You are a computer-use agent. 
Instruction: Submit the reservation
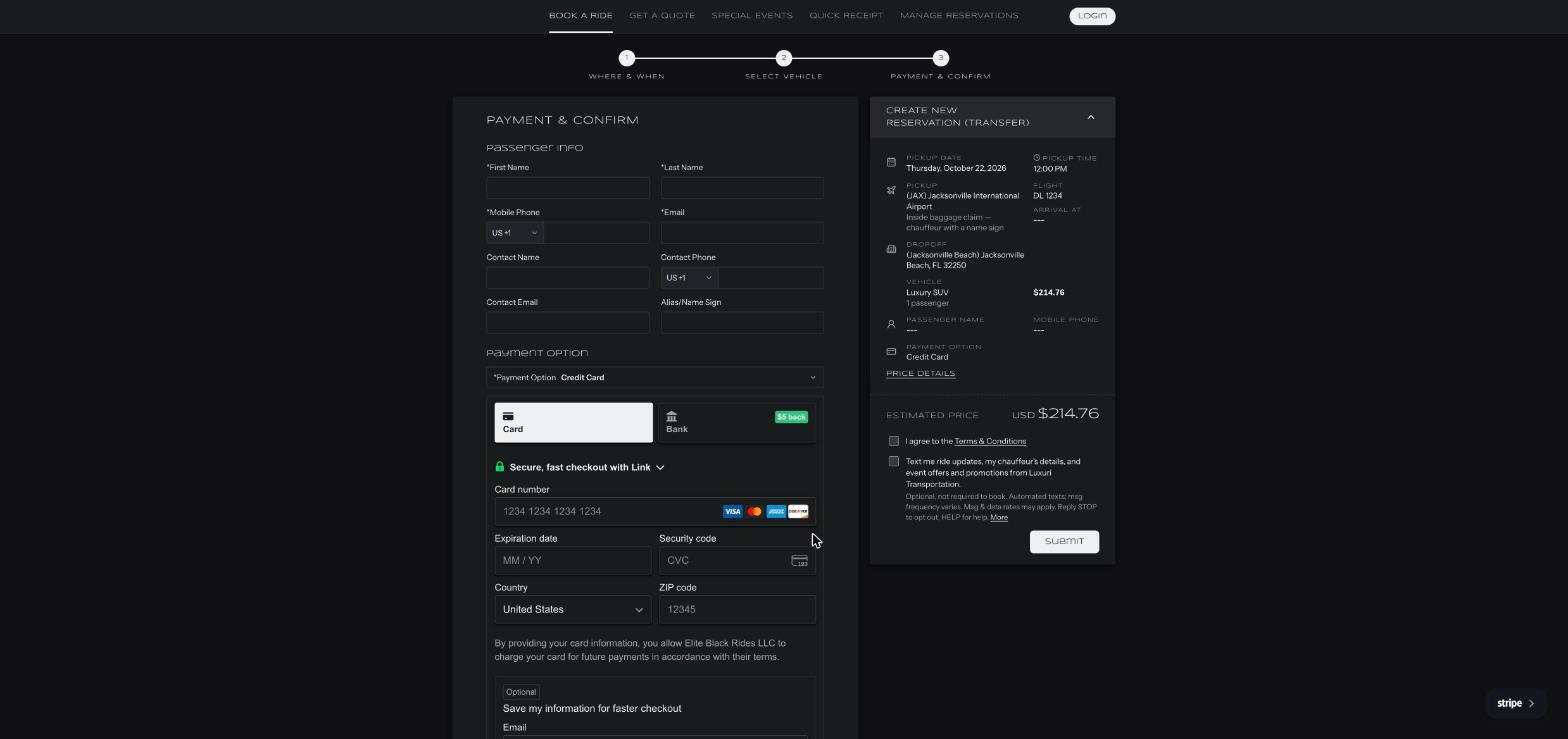[x=1064, y=541]
